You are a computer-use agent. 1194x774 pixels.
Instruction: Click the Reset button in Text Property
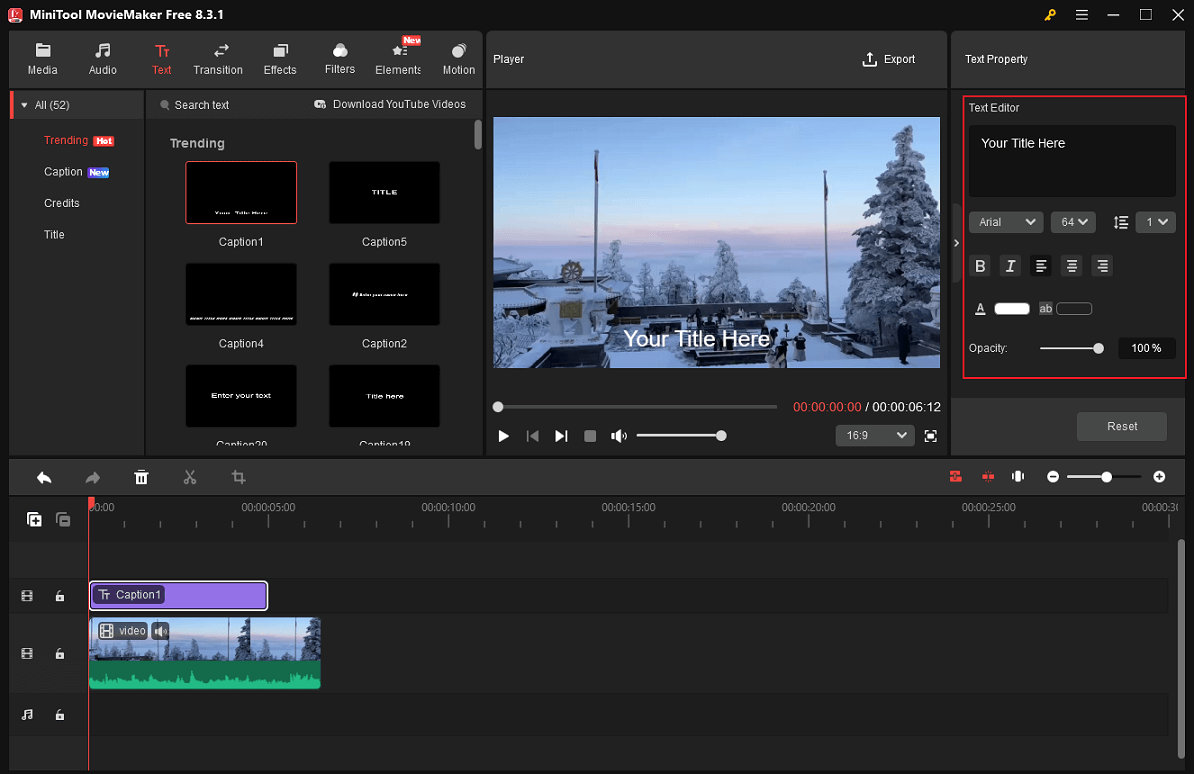[x=1121, y=426]
